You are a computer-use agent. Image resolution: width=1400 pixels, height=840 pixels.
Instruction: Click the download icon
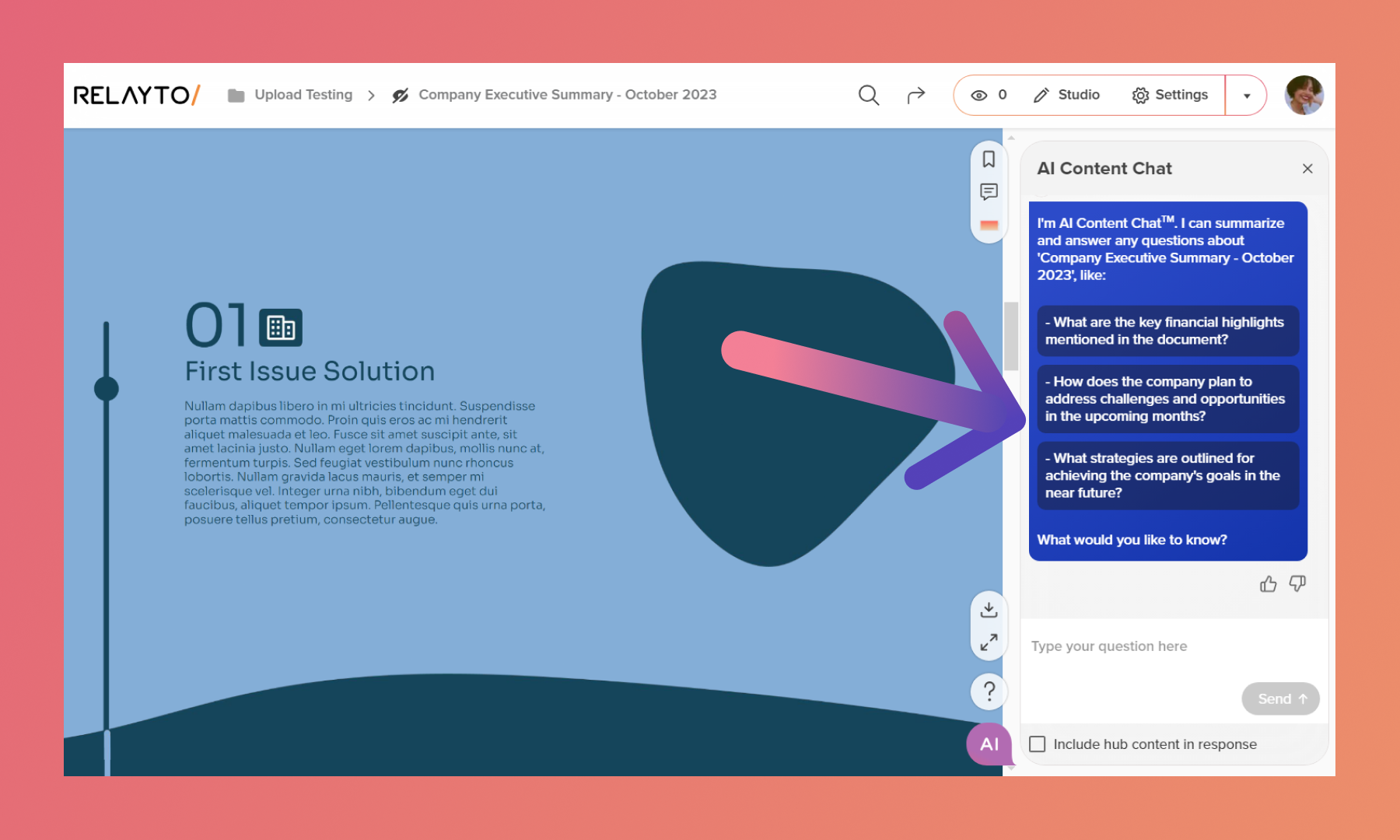[989, 609]
